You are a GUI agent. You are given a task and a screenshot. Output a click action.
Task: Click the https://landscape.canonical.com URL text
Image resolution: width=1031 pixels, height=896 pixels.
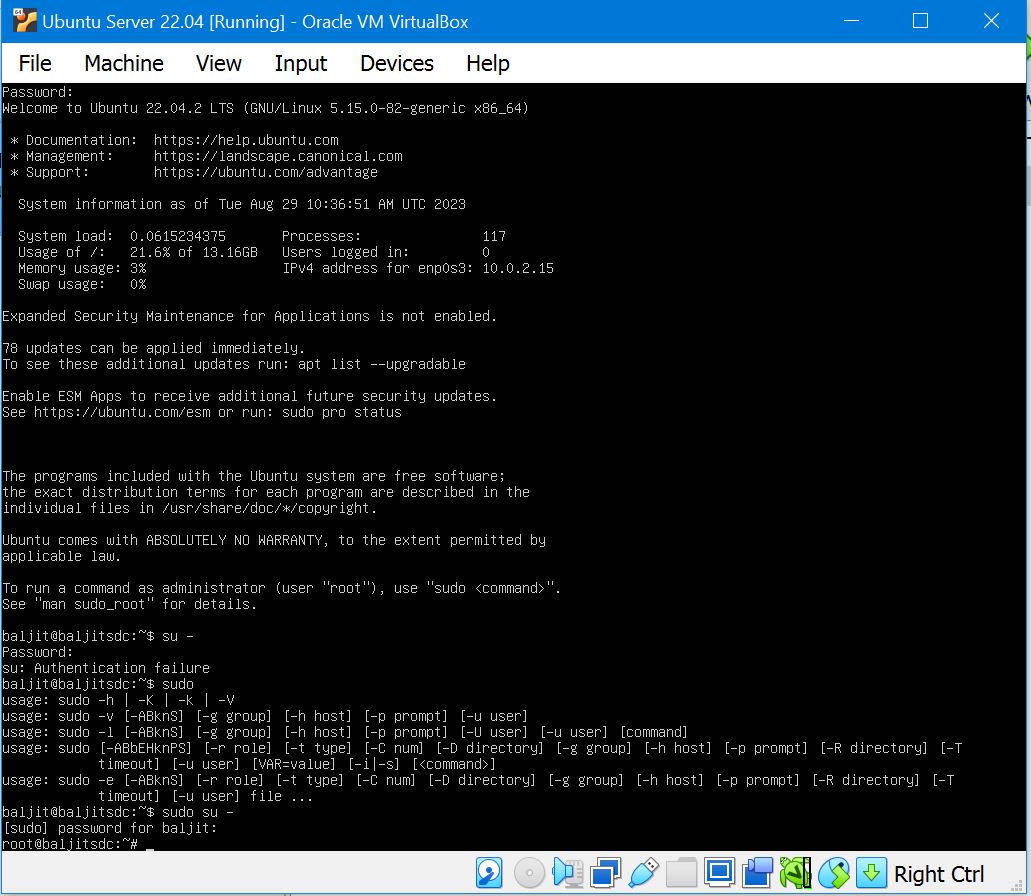pyautogui.click(x=278, y=156)
